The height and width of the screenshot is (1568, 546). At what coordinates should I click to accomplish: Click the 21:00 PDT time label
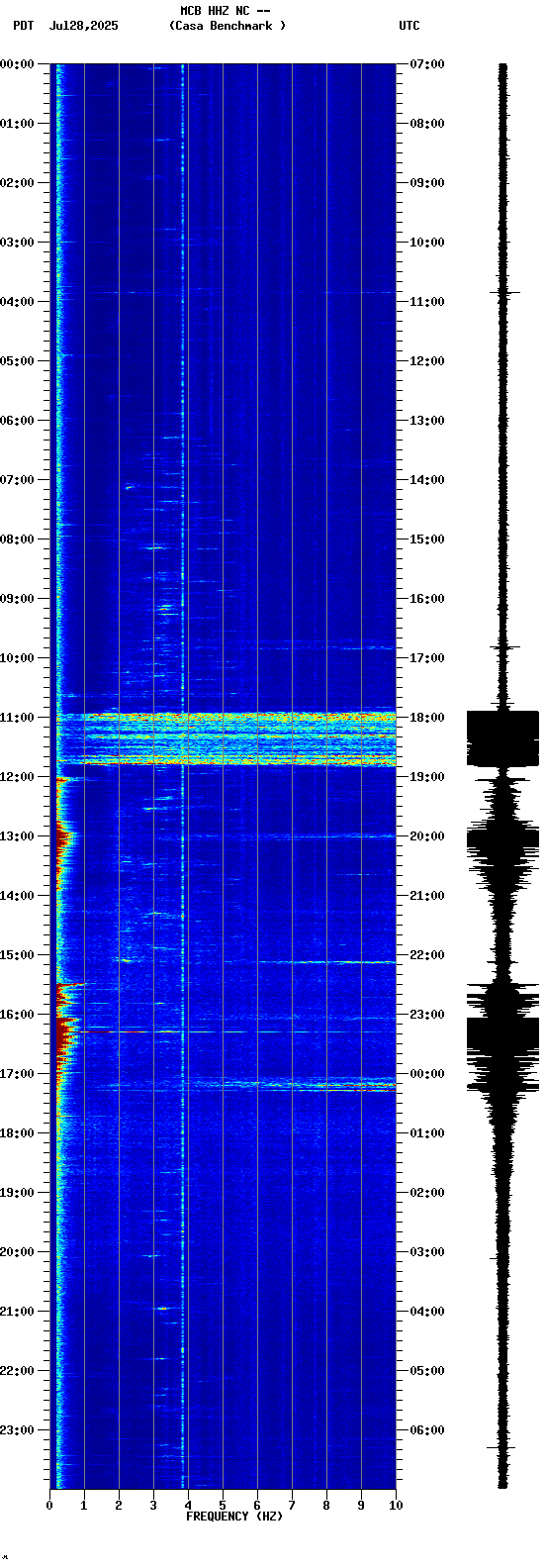click(17, 1312)
